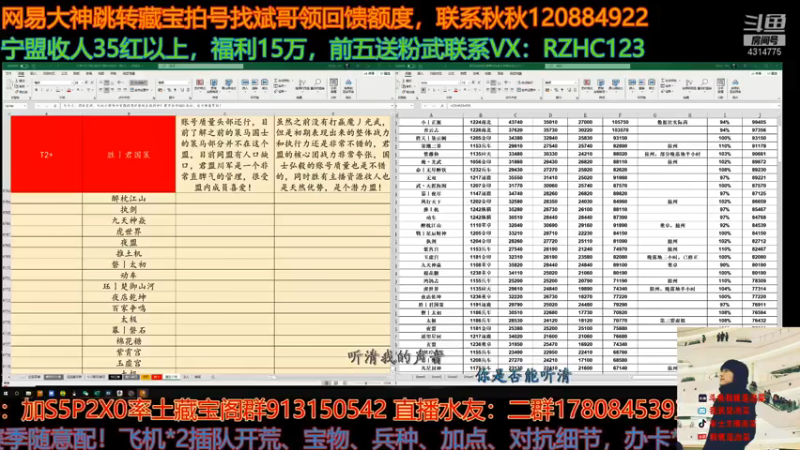Screen dimensions: 800x450
Task: Click Format cells icon in left Excel window
Action: pyautogui.click(x=265, y=84)
